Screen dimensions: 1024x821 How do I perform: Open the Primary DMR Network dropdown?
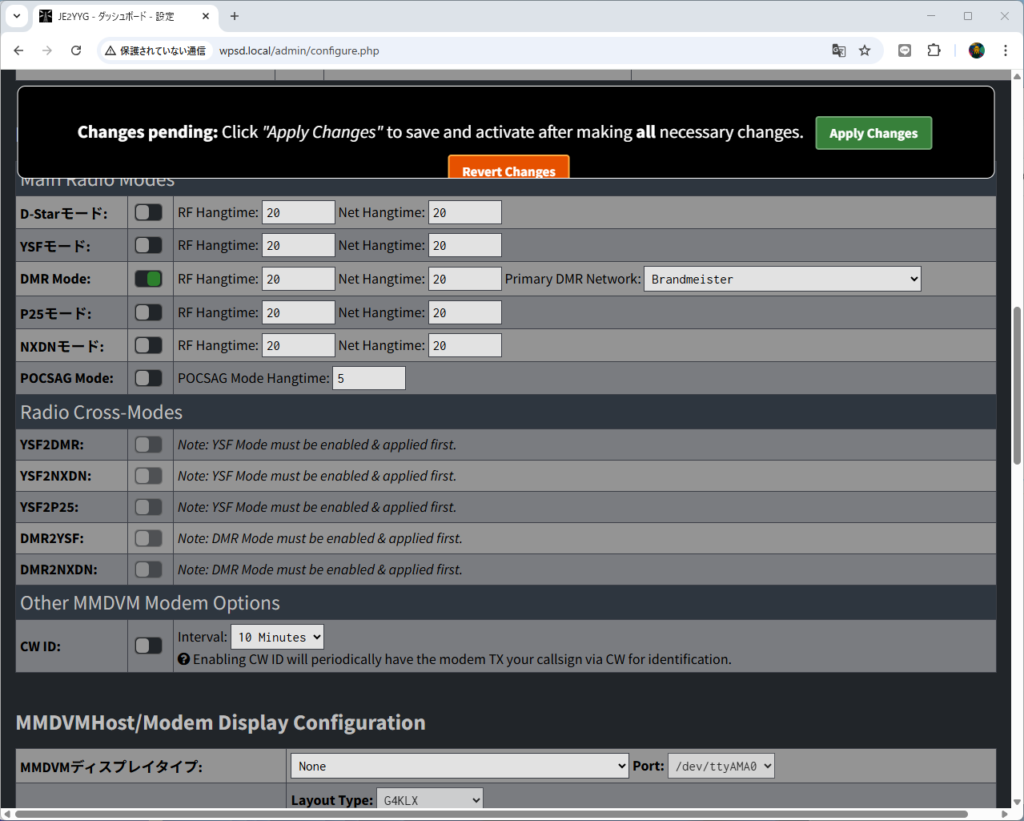[x=782, y=279]
